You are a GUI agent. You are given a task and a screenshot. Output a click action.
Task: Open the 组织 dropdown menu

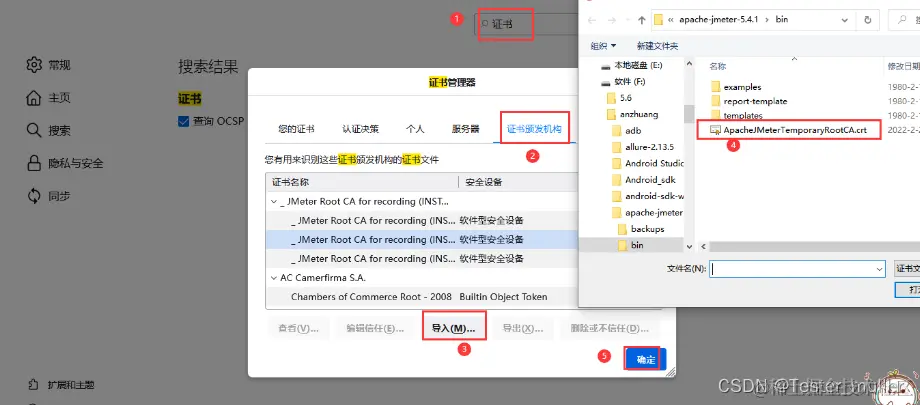[604, 45]
